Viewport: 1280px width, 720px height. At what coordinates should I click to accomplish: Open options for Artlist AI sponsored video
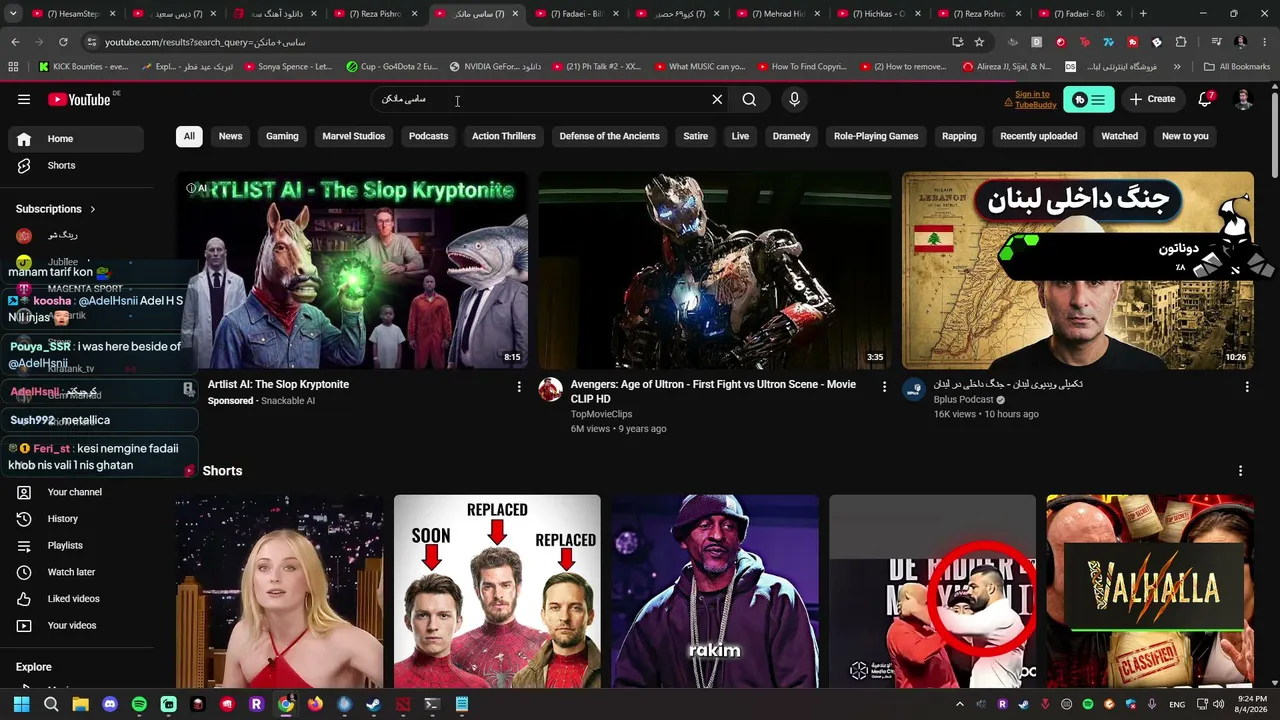click(x=518, y=386)
